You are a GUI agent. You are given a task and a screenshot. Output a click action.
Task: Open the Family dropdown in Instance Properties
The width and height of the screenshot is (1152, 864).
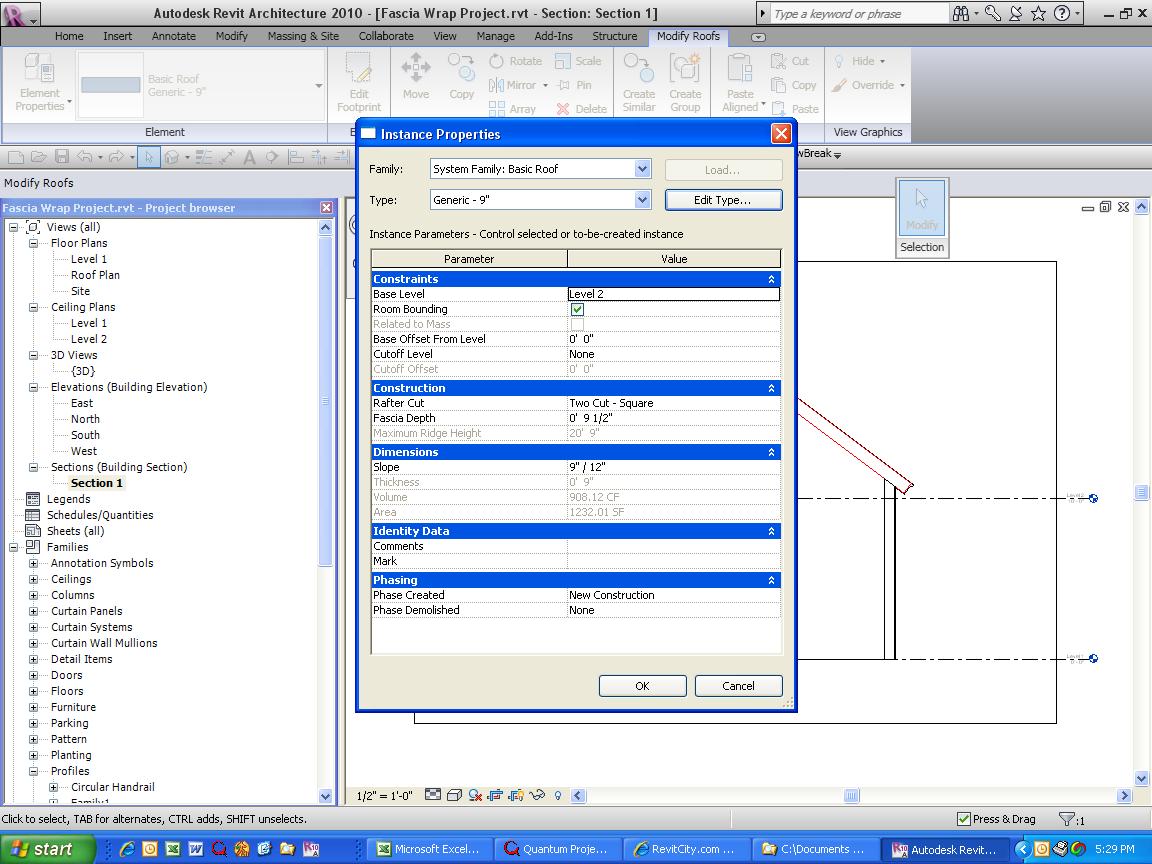(x=642, y=169)
